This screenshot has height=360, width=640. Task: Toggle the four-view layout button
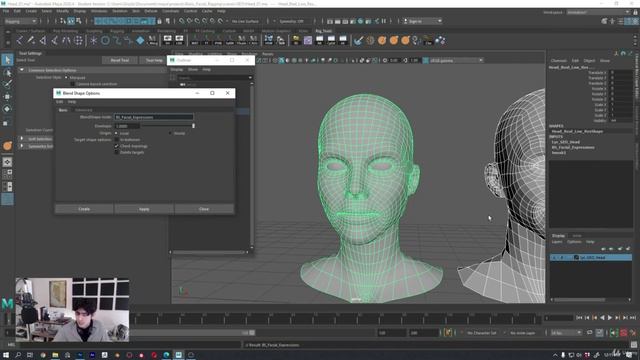7,174
